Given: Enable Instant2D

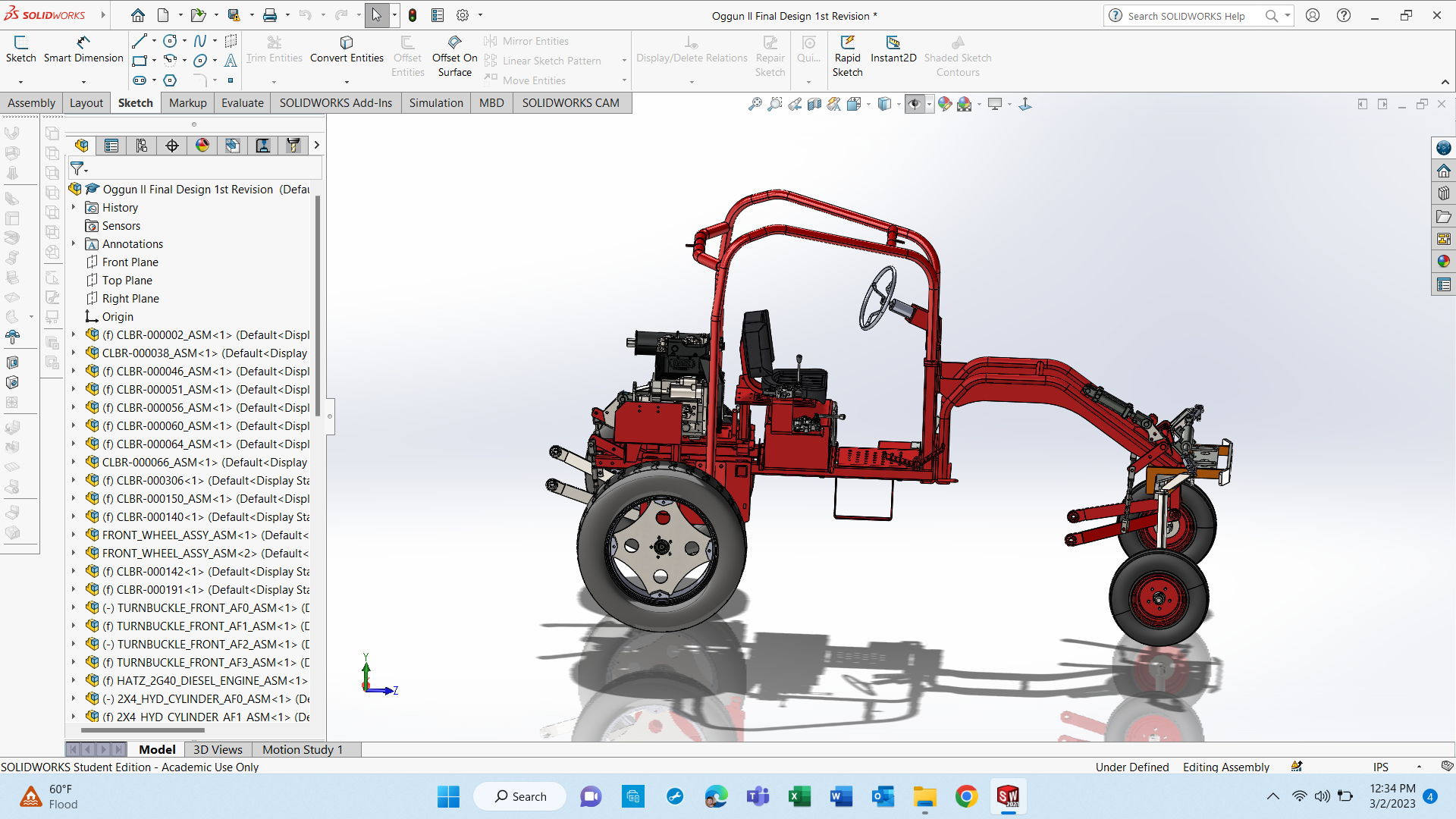Looking at the screenshot, I should point(893,50).
